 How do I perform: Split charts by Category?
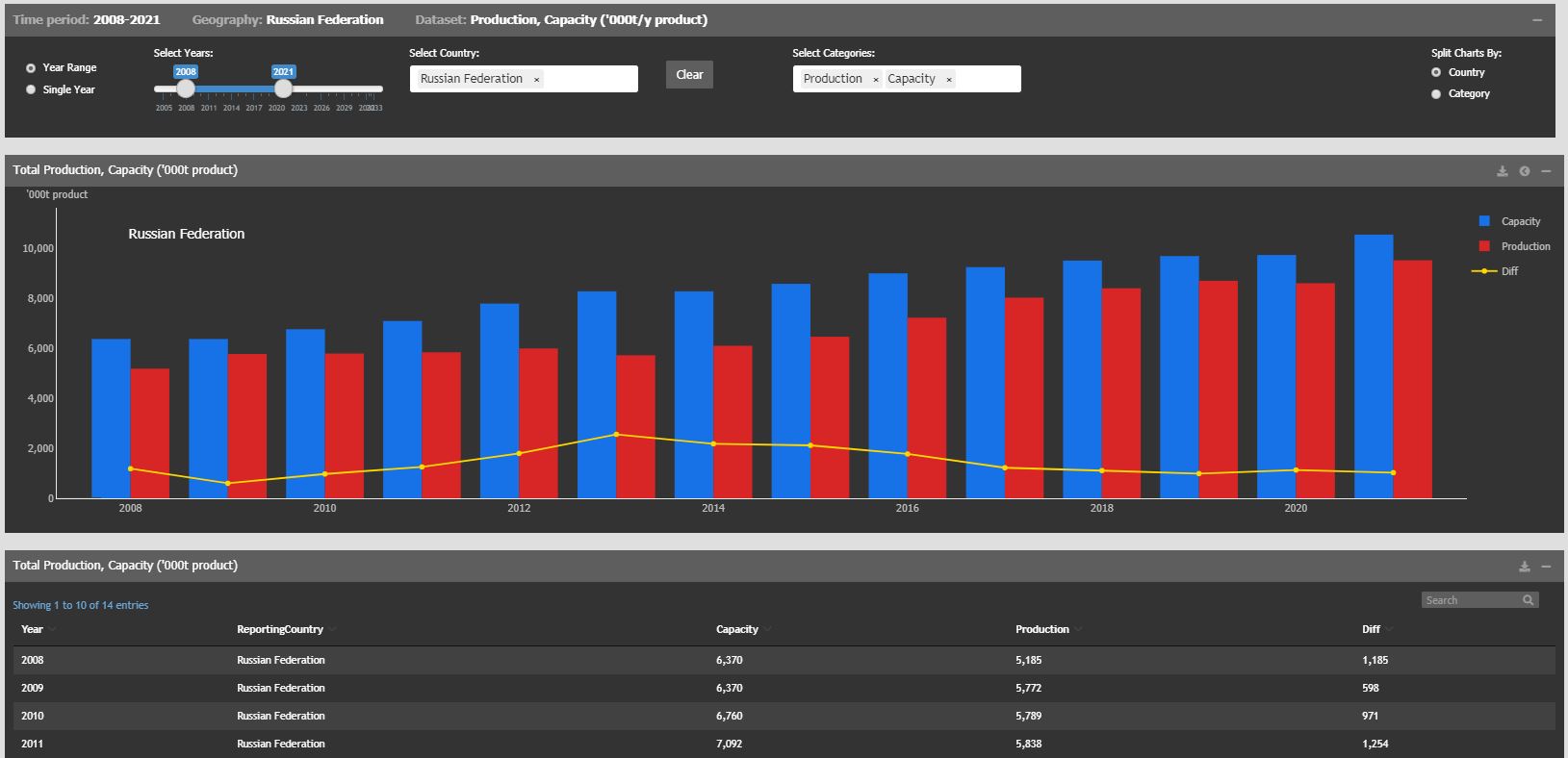click(1436, 94)
